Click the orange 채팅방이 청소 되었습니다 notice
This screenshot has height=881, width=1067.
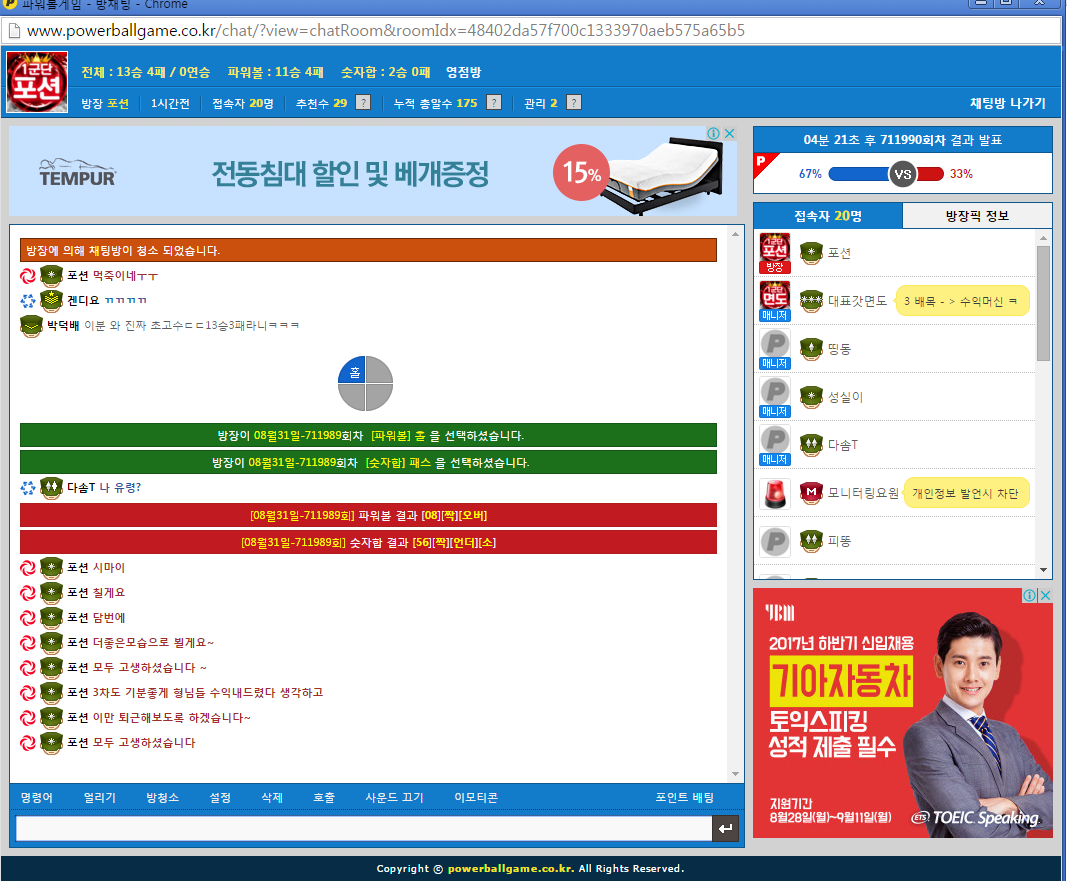pos(368,250)
